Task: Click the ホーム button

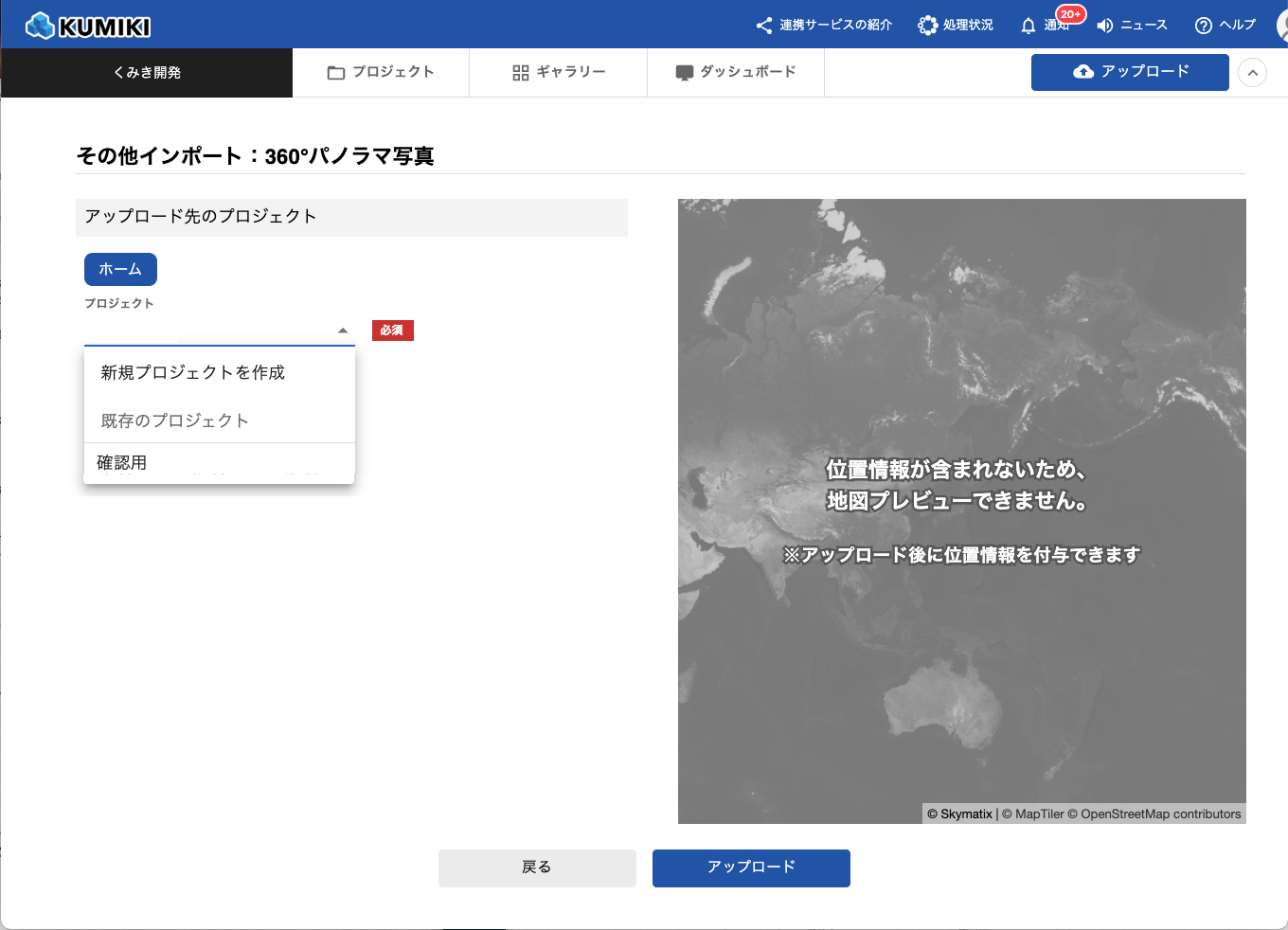Action: 120,270
